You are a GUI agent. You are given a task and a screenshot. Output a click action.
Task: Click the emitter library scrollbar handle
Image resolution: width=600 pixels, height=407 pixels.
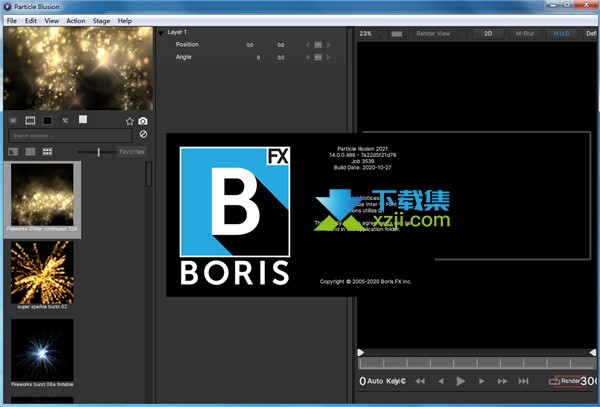coord(148,174)
